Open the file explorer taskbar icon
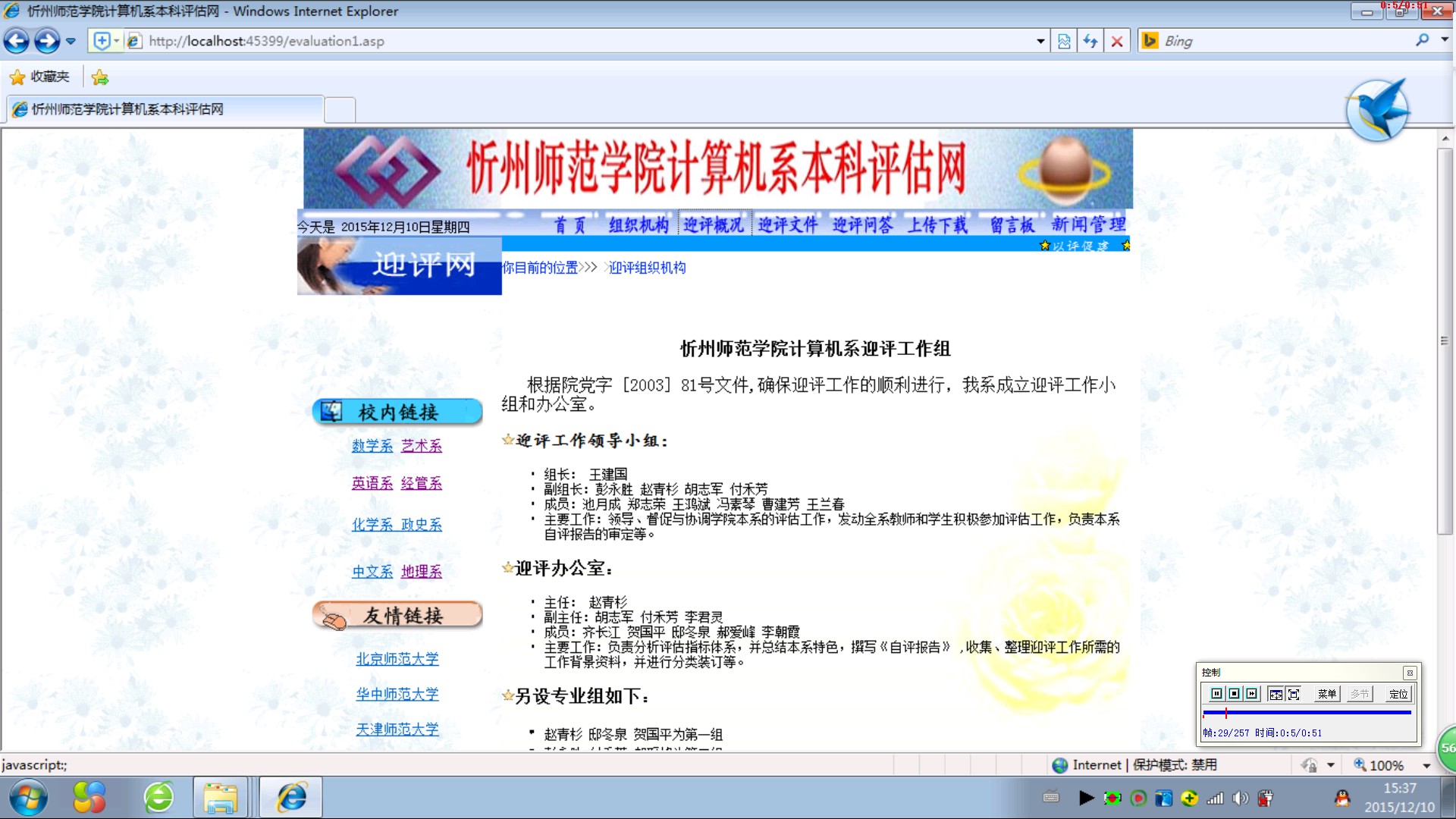Image resolution: width=1456 pixels, height=819 pixels. (220, 798)
